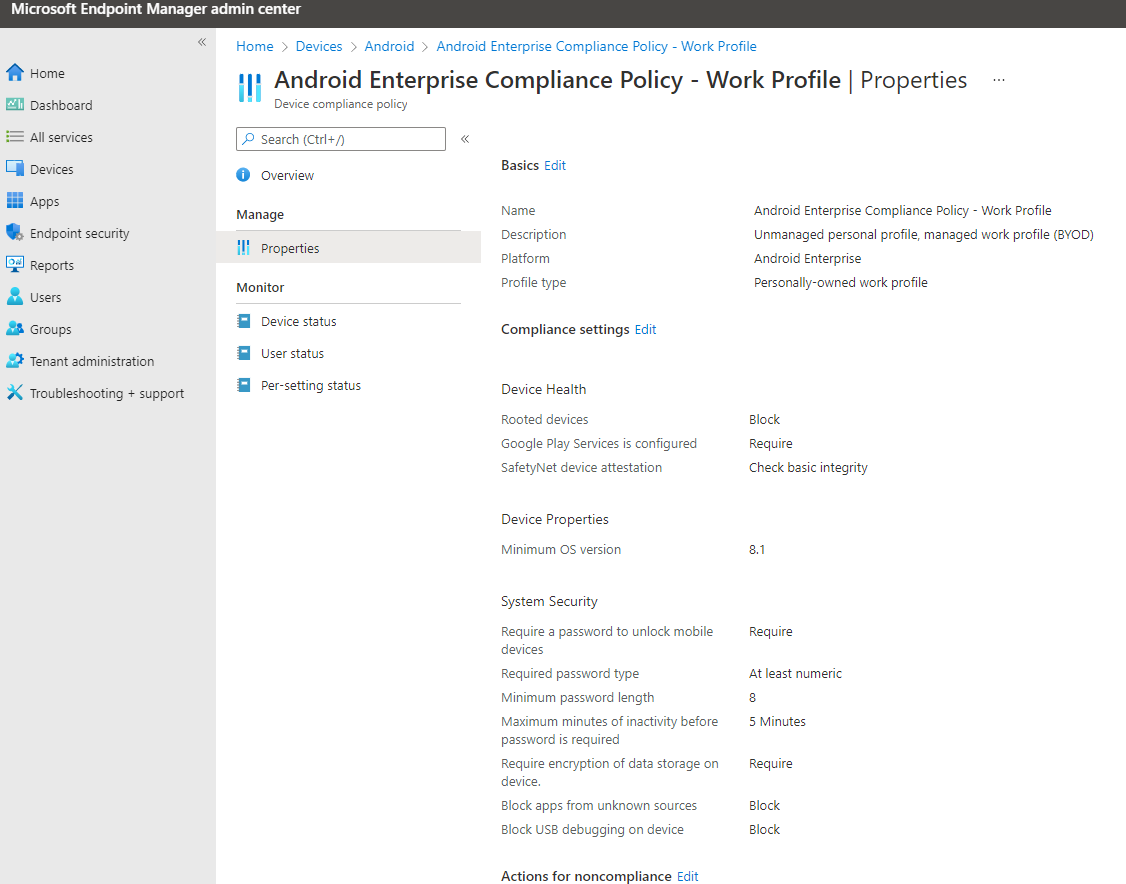Viewport: 1126px width, 884px height.
Task: Click Edit beside Actions for noncompliance
Action: pyautogui.click(x=688, y=876)
